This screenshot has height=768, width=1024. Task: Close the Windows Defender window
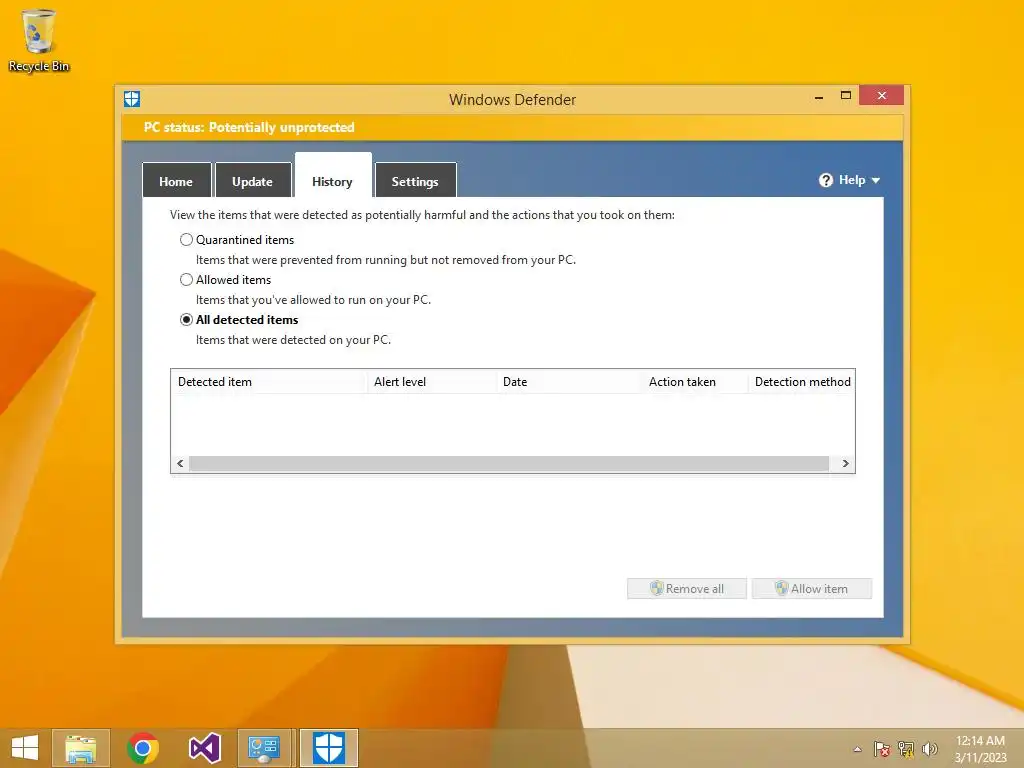point(882,95)
